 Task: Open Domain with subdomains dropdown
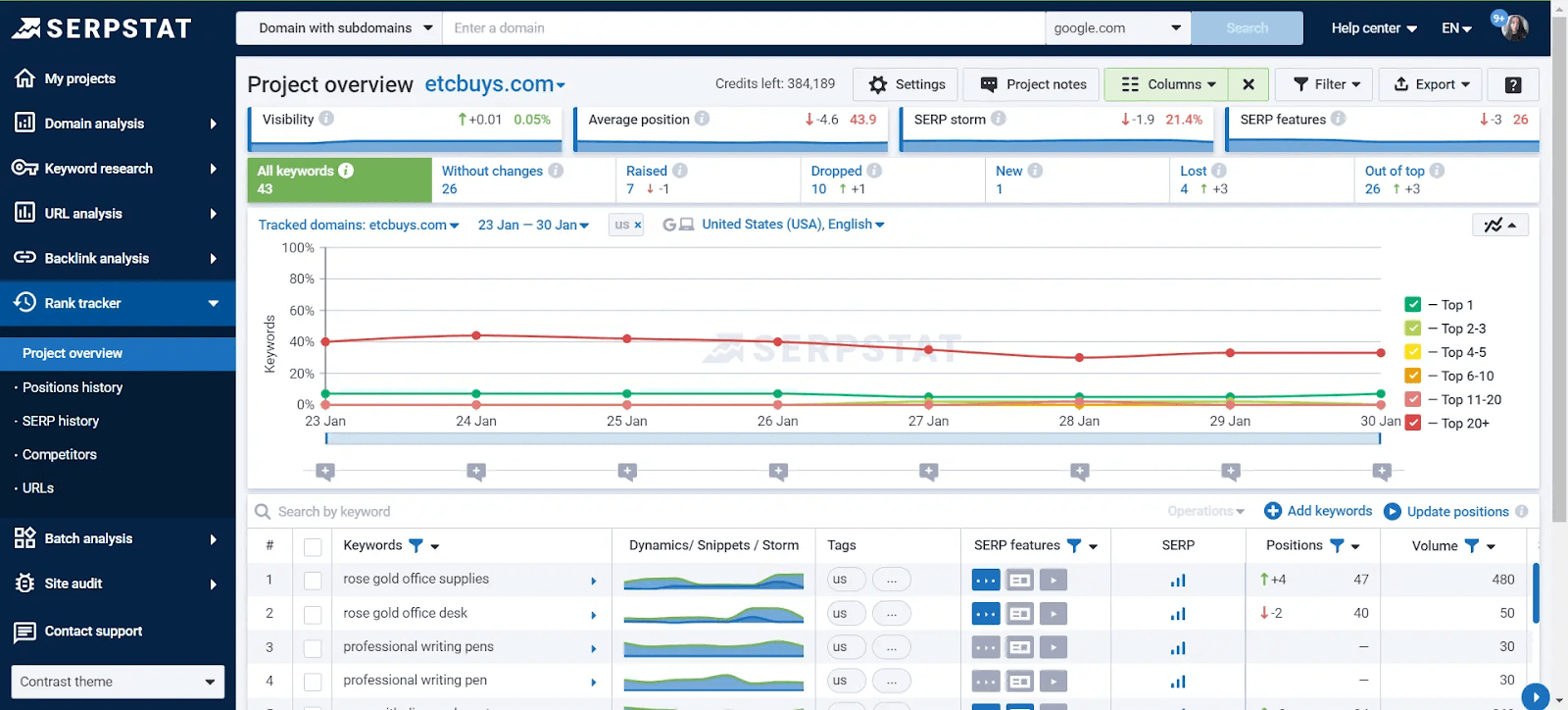click(x=339, y=27)
